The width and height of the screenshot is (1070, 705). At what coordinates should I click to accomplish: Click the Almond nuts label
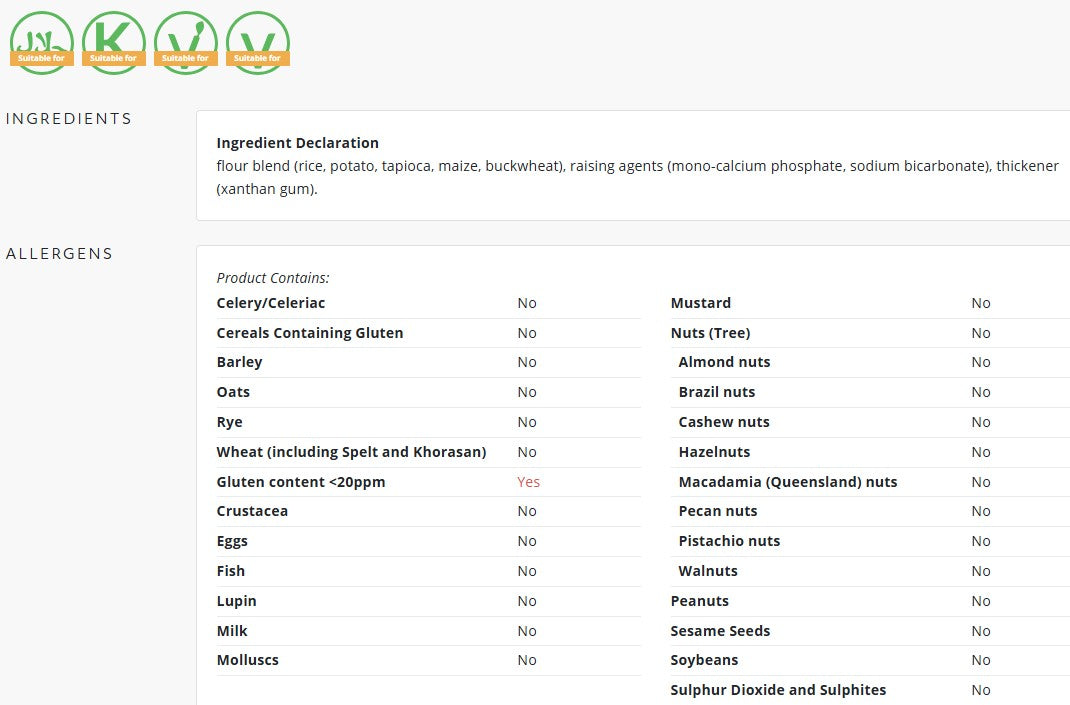(x=725, y=362)
